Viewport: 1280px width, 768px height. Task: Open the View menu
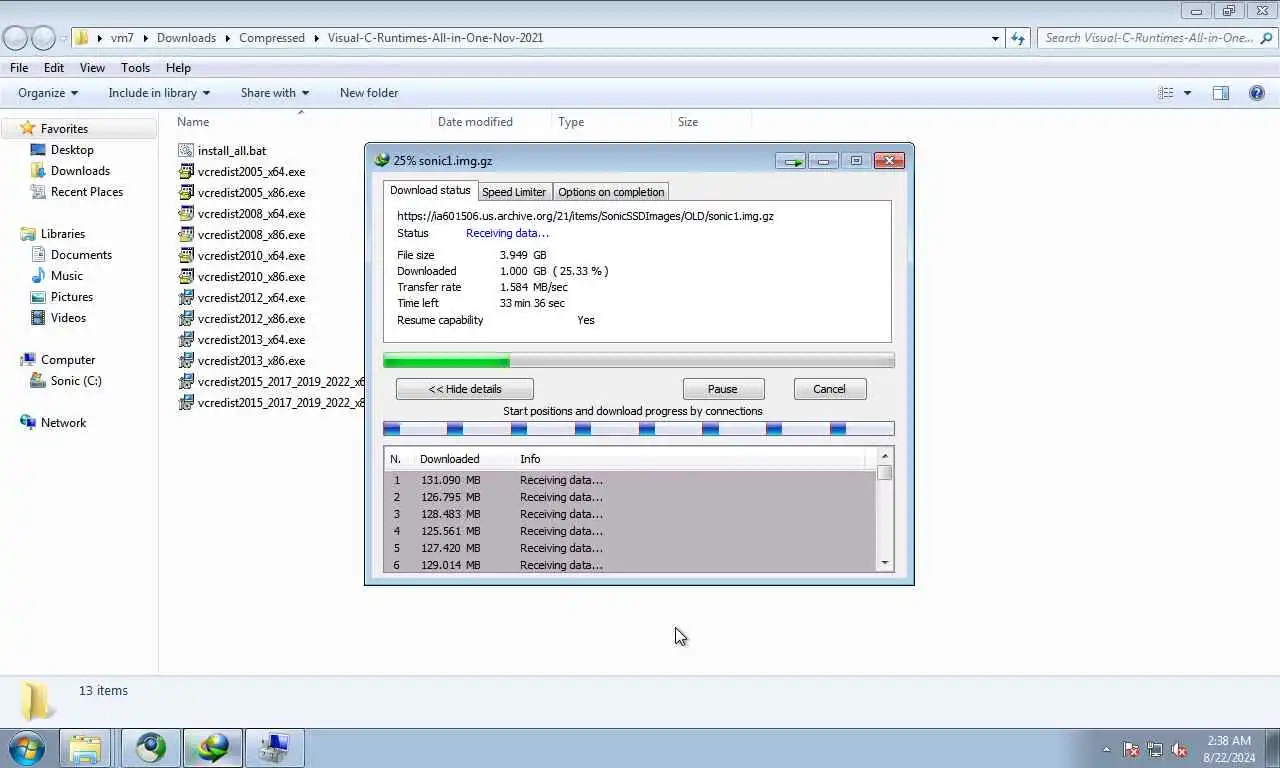[x=92, y=68]
